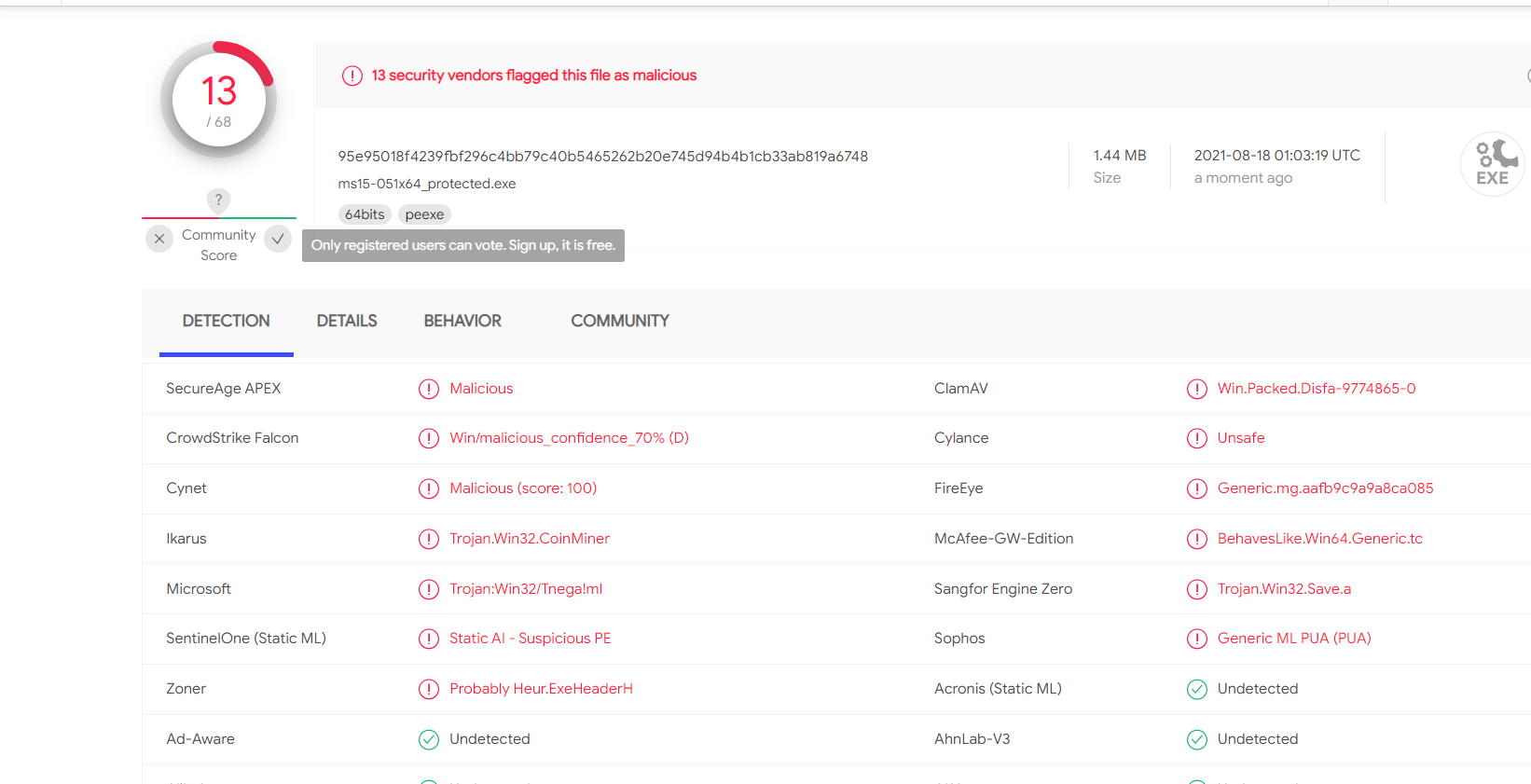Click the 64bits tag
Image resolution: width=1531 pixels, height=784 pixels.
[x=365, y=214]
